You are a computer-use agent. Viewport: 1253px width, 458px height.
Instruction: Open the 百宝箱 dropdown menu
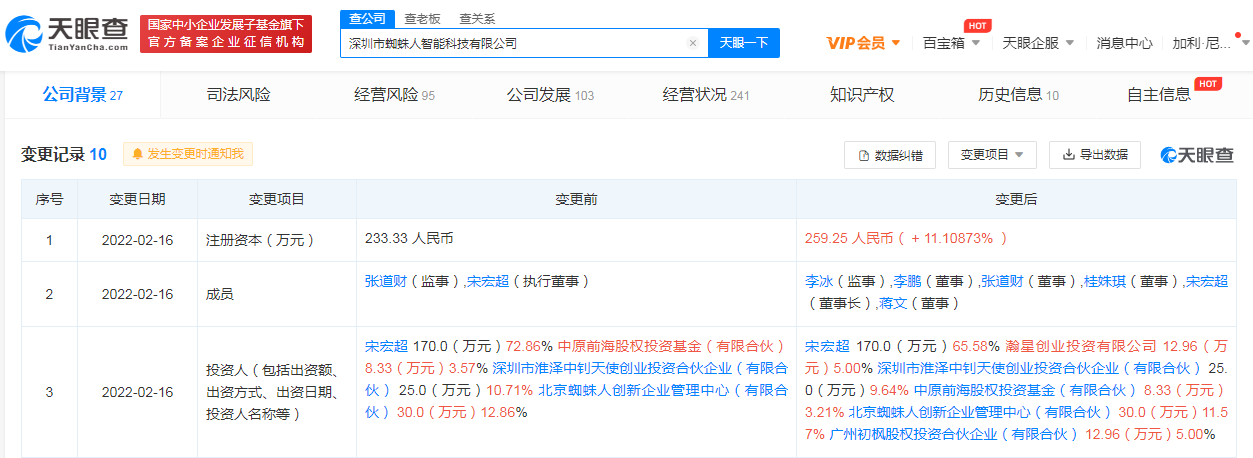tap(949, 43)
